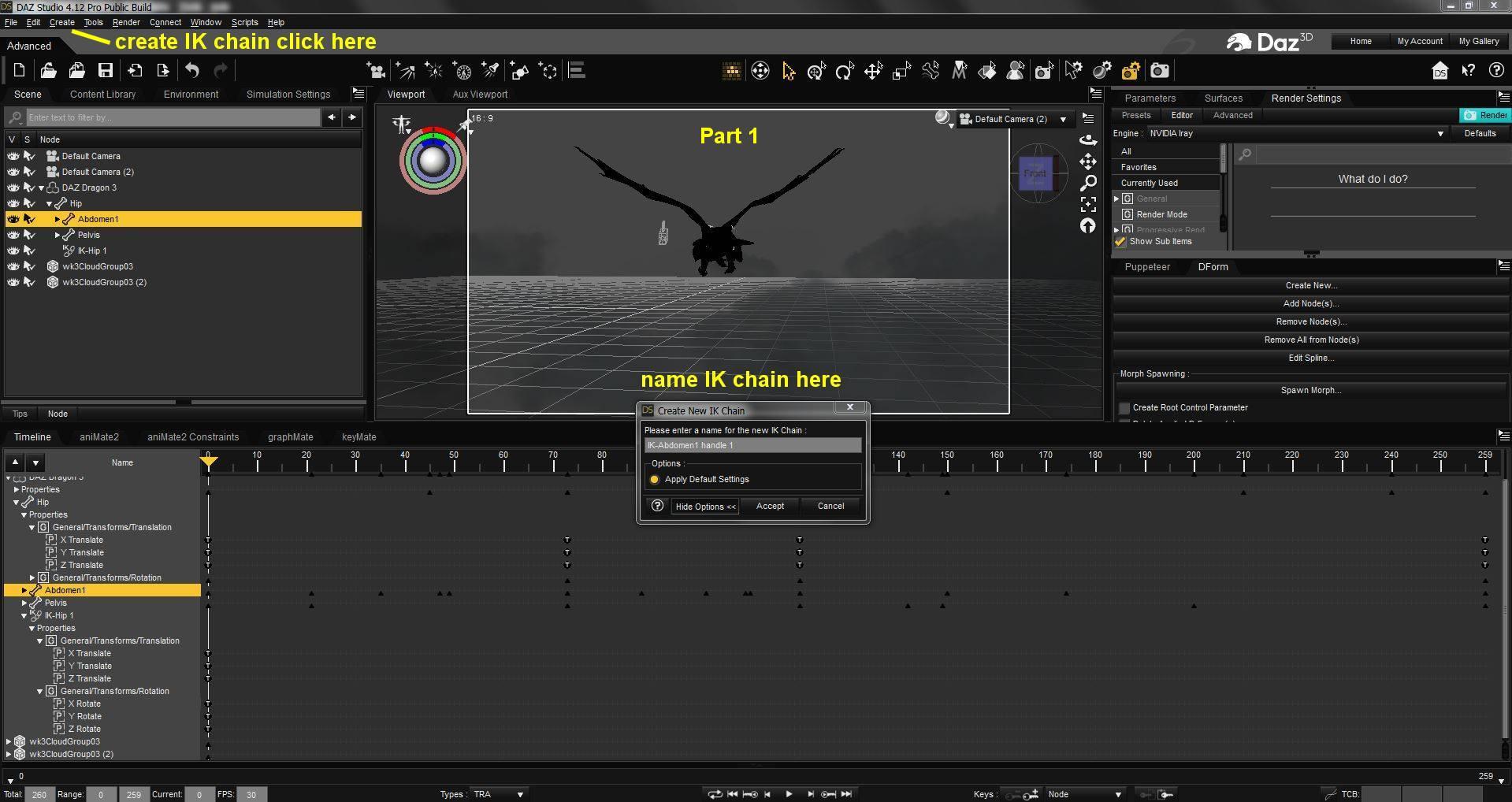The width and height of the screenshot is (1512, 802).
Task: Select the Translate tool
Action: pyautogui.click(x=873, y=72)
